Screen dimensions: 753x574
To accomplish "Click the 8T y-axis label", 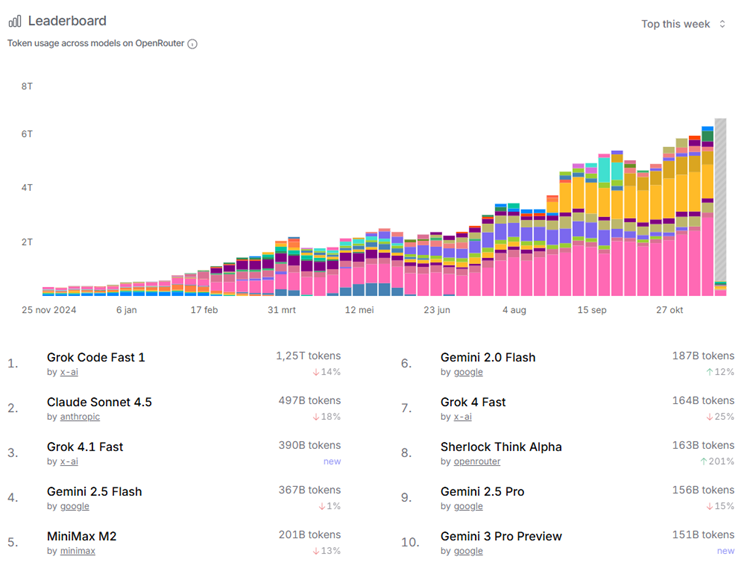I will tap(27, 86).
